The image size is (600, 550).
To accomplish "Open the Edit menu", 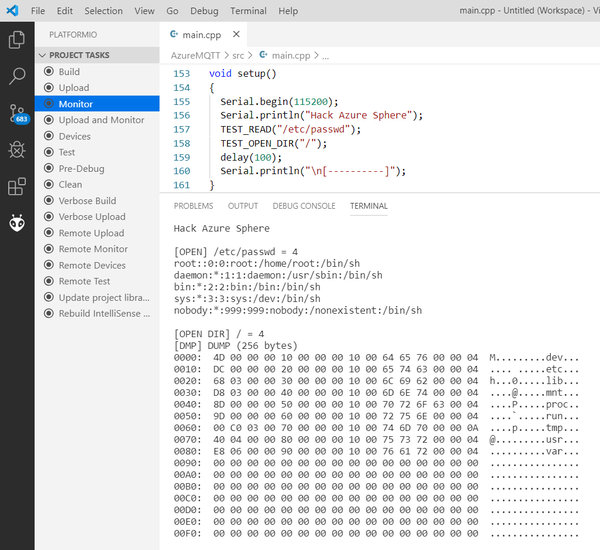I will pos(65,11).
